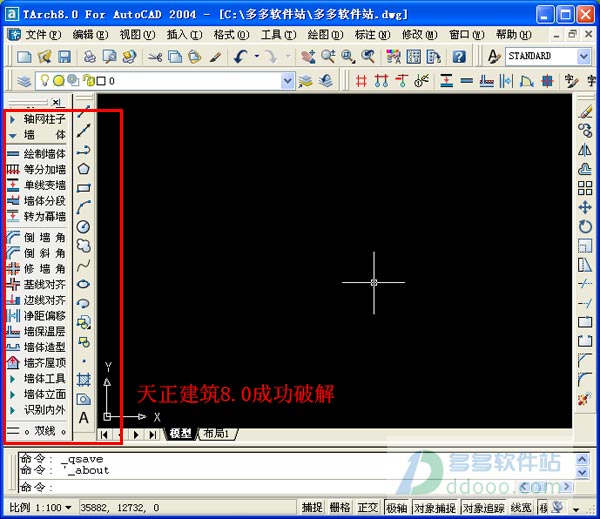Toggle the layer lock icon
This screenshot has width=600, height=519.
tap(89, 81)
